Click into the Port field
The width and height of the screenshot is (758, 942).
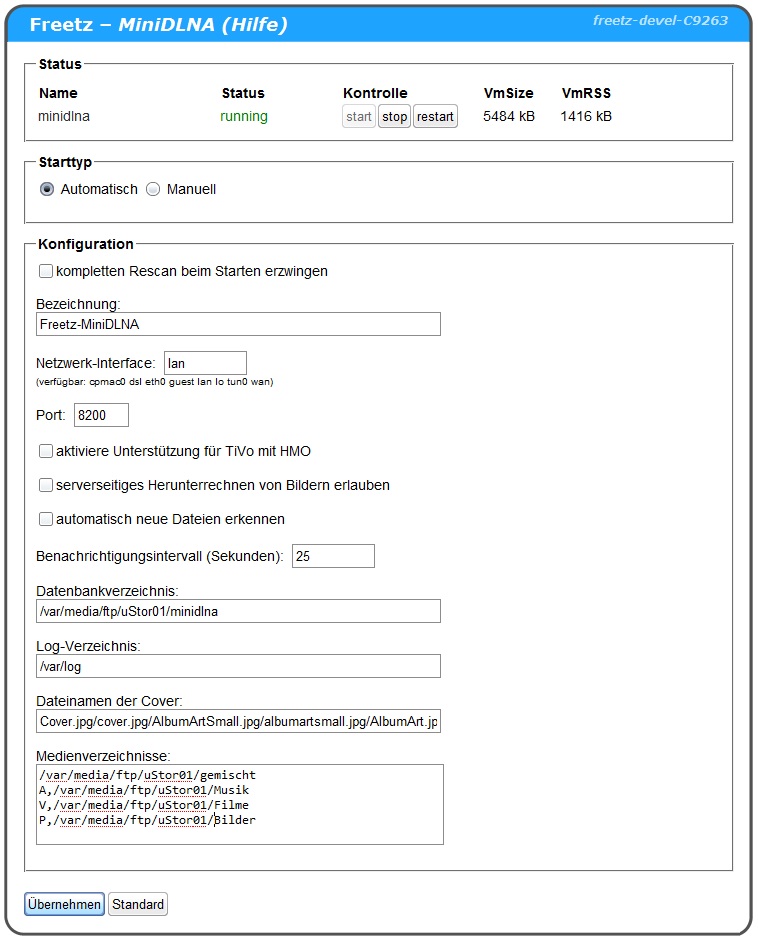[100, 415]
